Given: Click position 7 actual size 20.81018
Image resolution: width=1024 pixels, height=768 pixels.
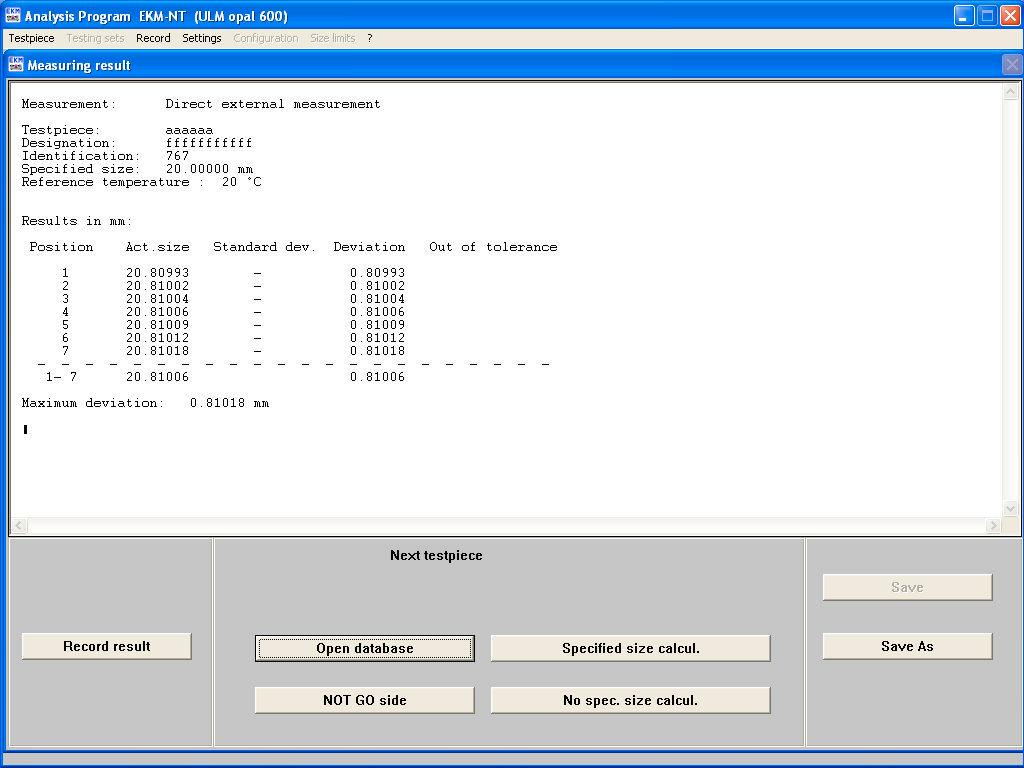Looking at the screenshot, I should [157, 351].
